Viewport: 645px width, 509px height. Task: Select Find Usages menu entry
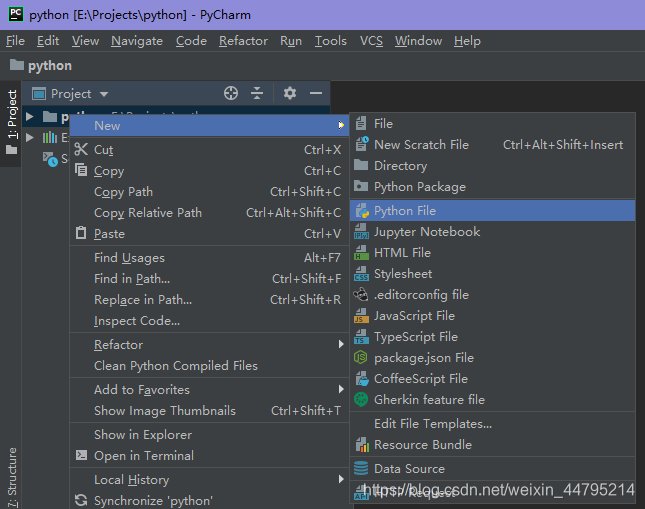(x=209, y=258)
